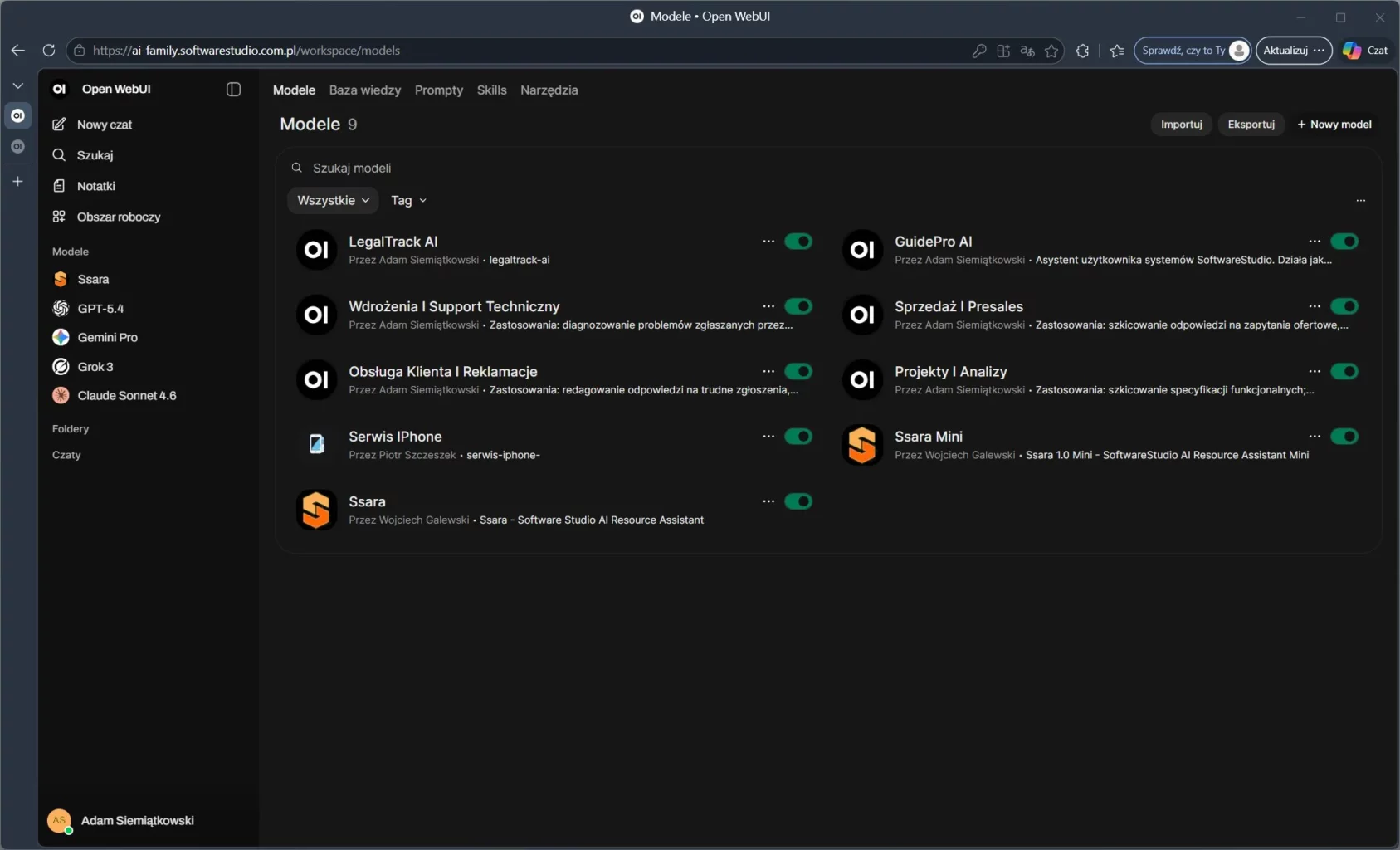1400x850 pixels.
Task: Click the plus icon on the left rail
Action: pyautogui.click(x=17, y=181)
